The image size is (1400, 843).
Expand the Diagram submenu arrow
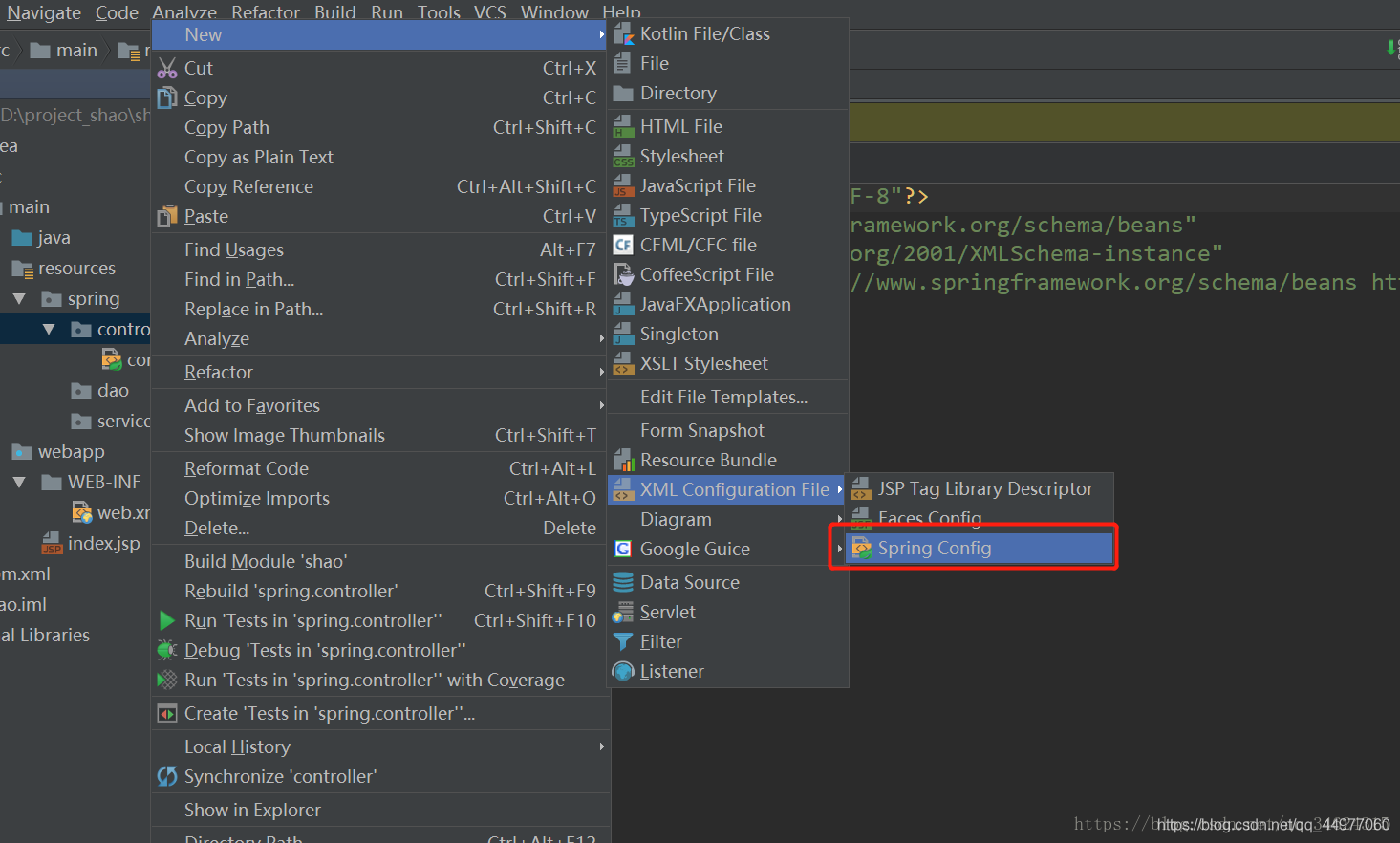839,519
